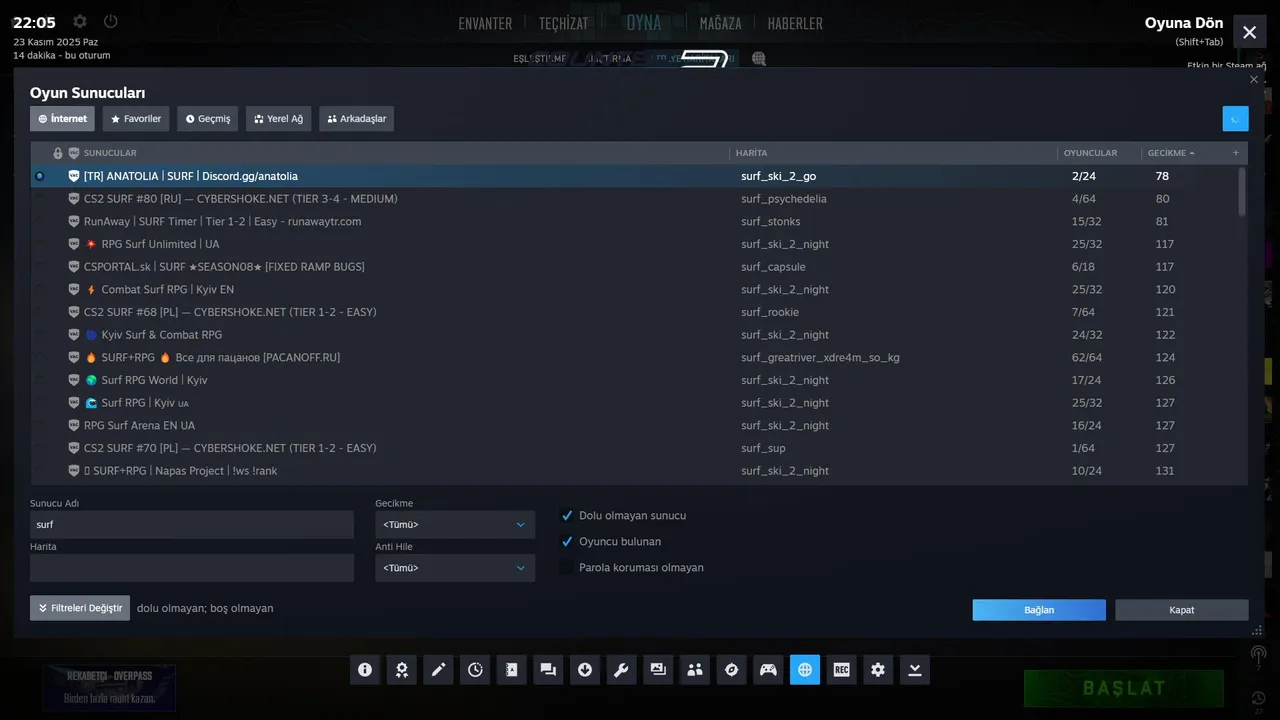Open the Gecikme latency dropdown
1280x720 pixels.
(455, 525)
